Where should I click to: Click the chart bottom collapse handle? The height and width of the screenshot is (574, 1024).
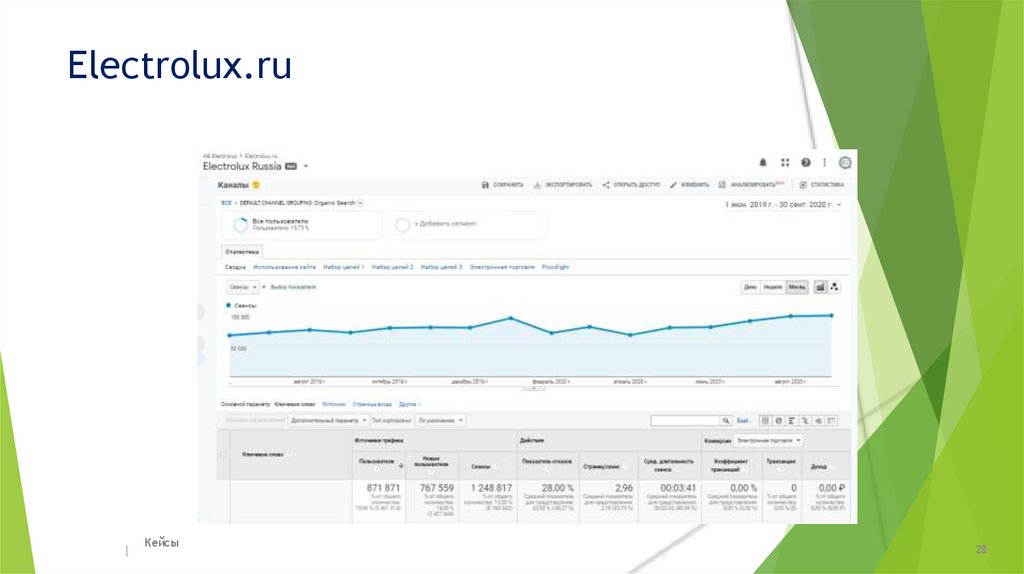click(534, 389)
